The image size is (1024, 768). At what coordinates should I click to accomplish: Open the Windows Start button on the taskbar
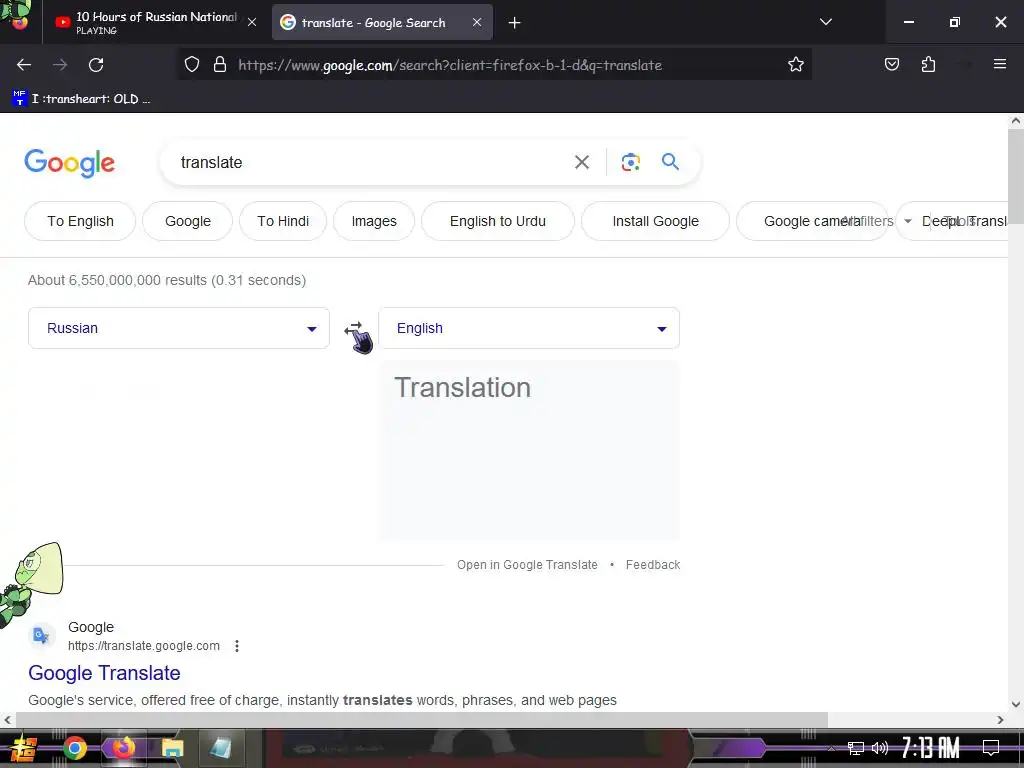(x=22, y=748)
